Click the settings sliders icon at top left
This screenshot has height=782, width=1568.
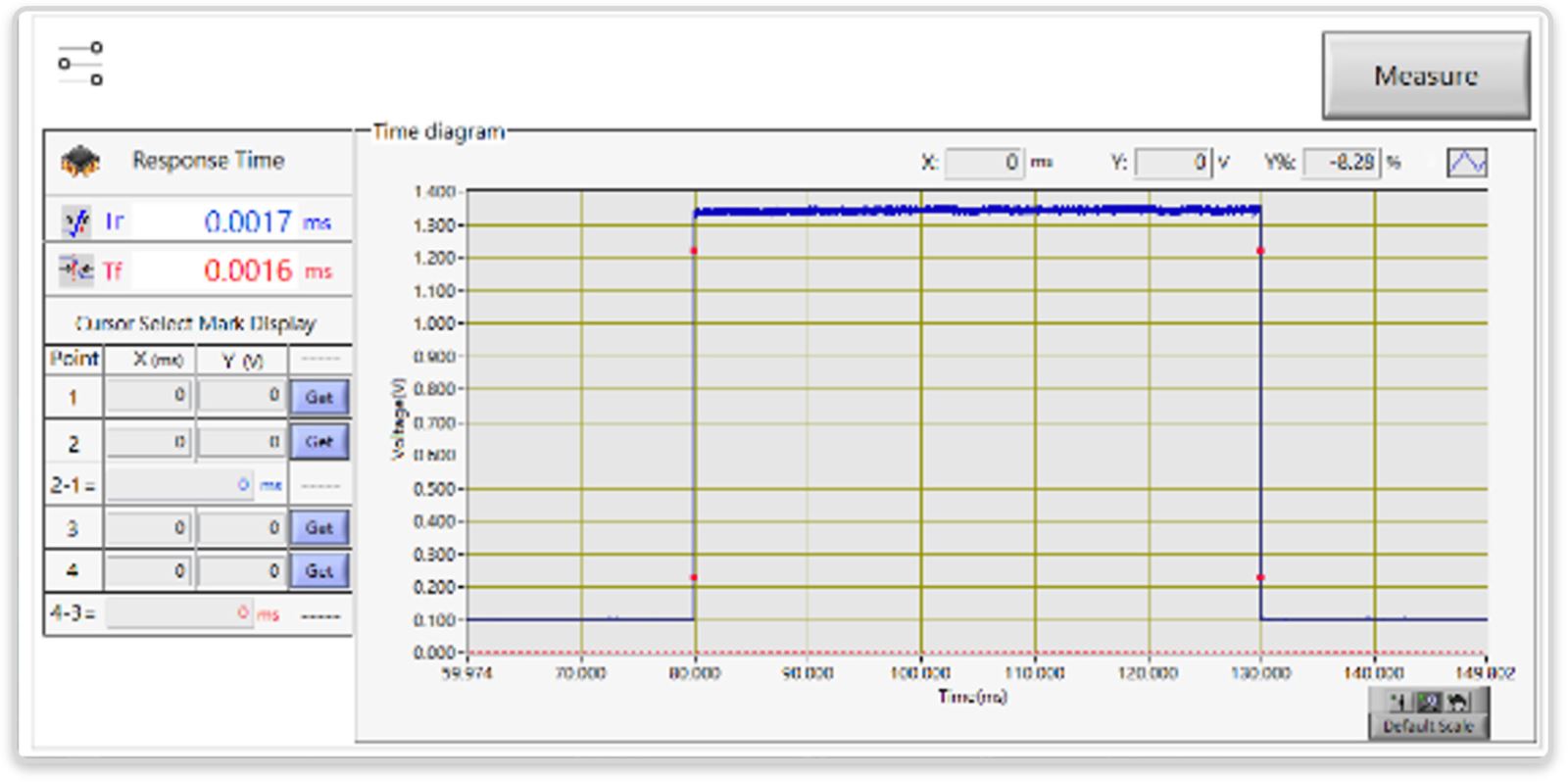(80, 64)
